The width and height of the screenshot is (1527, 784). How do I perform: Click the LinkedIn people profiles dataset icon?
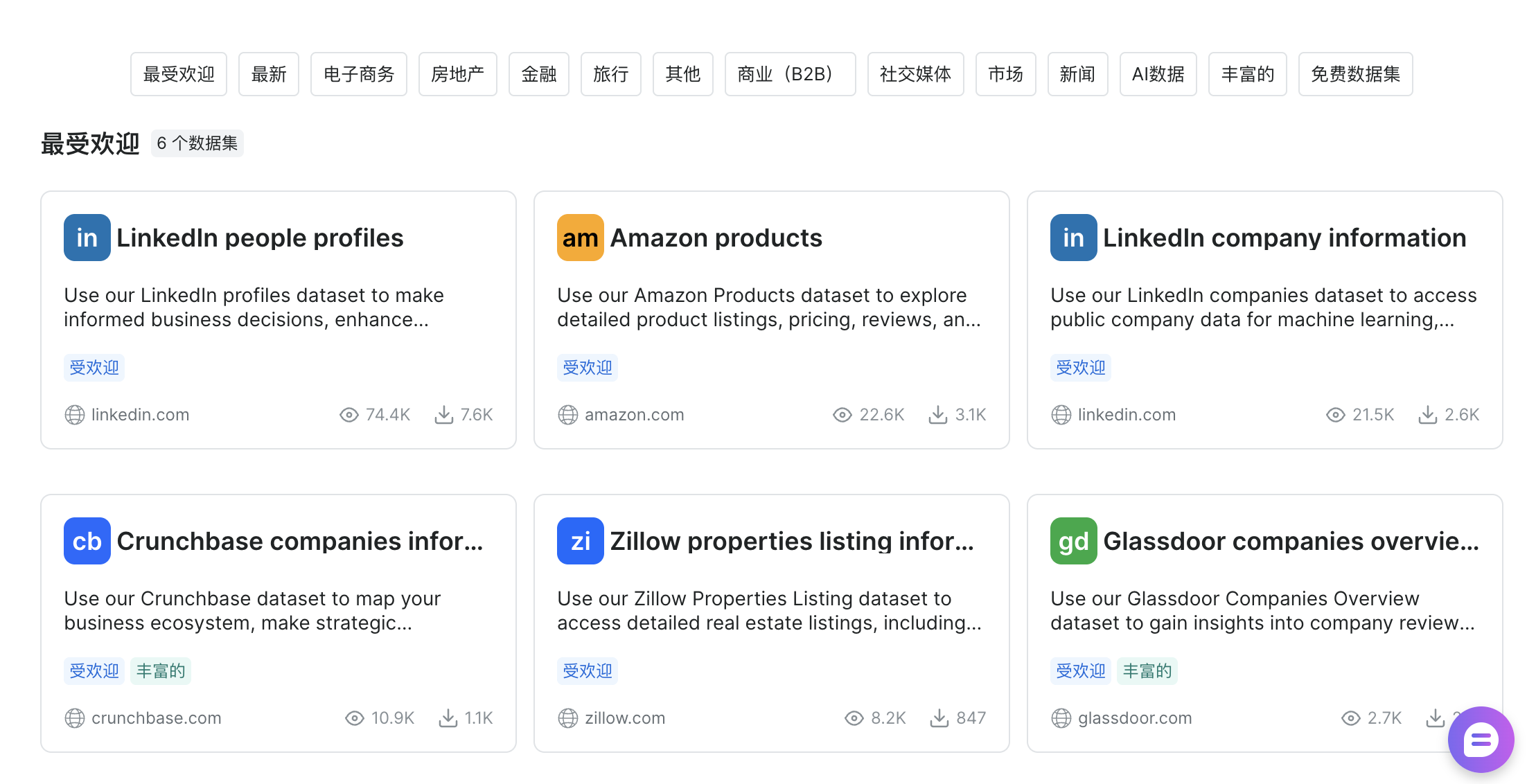(87, 237)
